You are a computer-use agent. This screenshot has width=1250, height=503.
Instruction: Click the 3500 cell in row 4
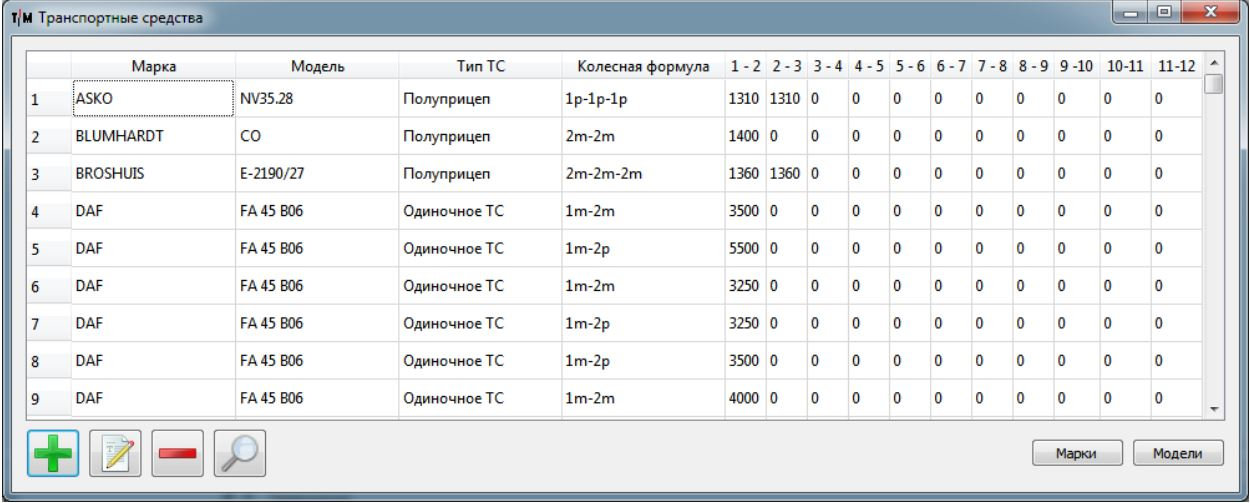[x=746, y=211]
